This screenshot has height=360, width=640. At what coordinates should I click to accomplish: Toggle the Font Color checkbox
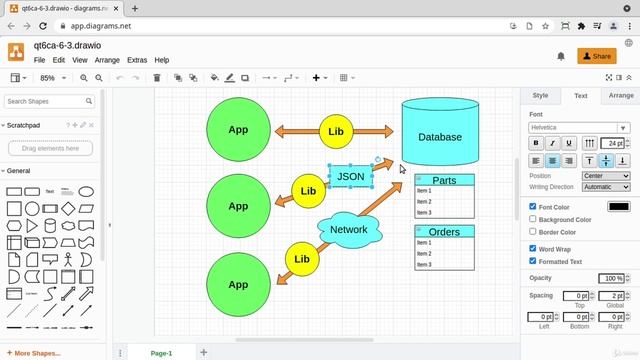point(533,207)
